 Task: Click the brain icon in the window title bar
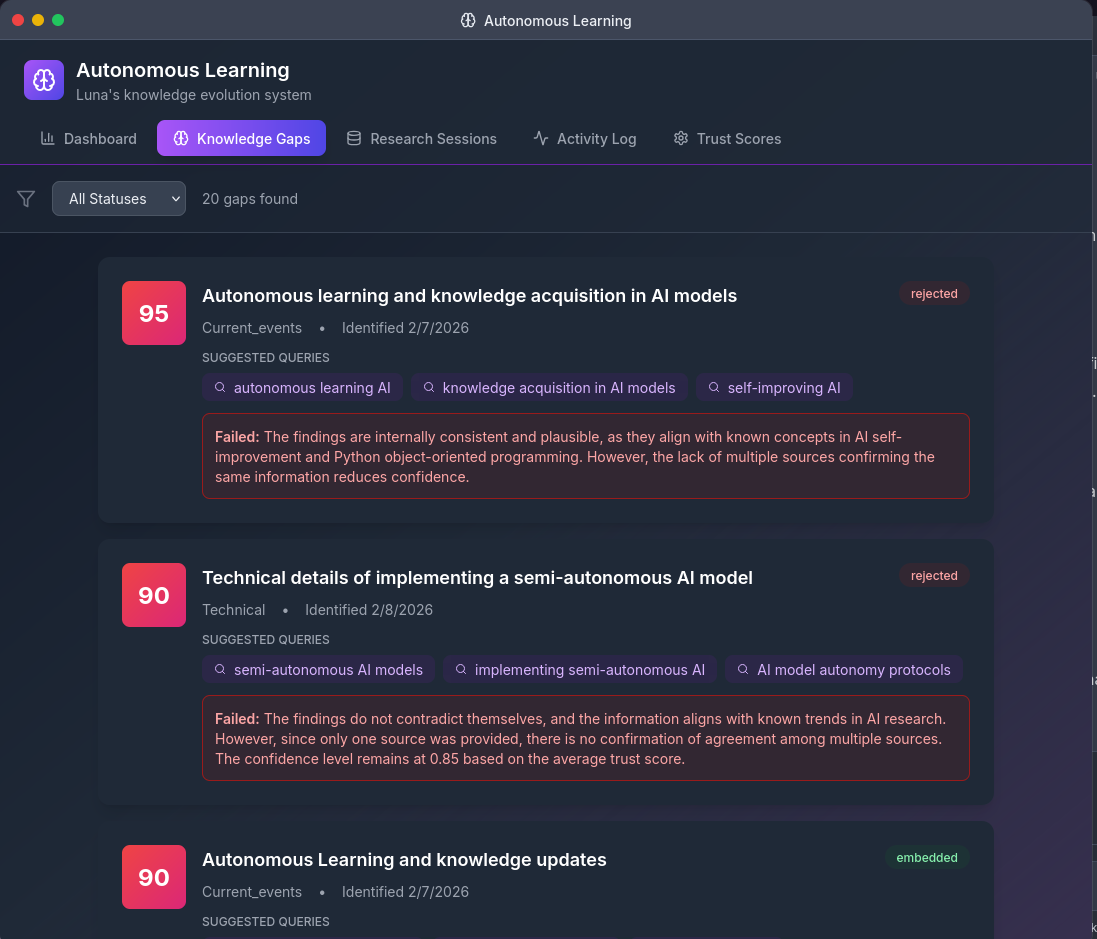coord(468,20)
